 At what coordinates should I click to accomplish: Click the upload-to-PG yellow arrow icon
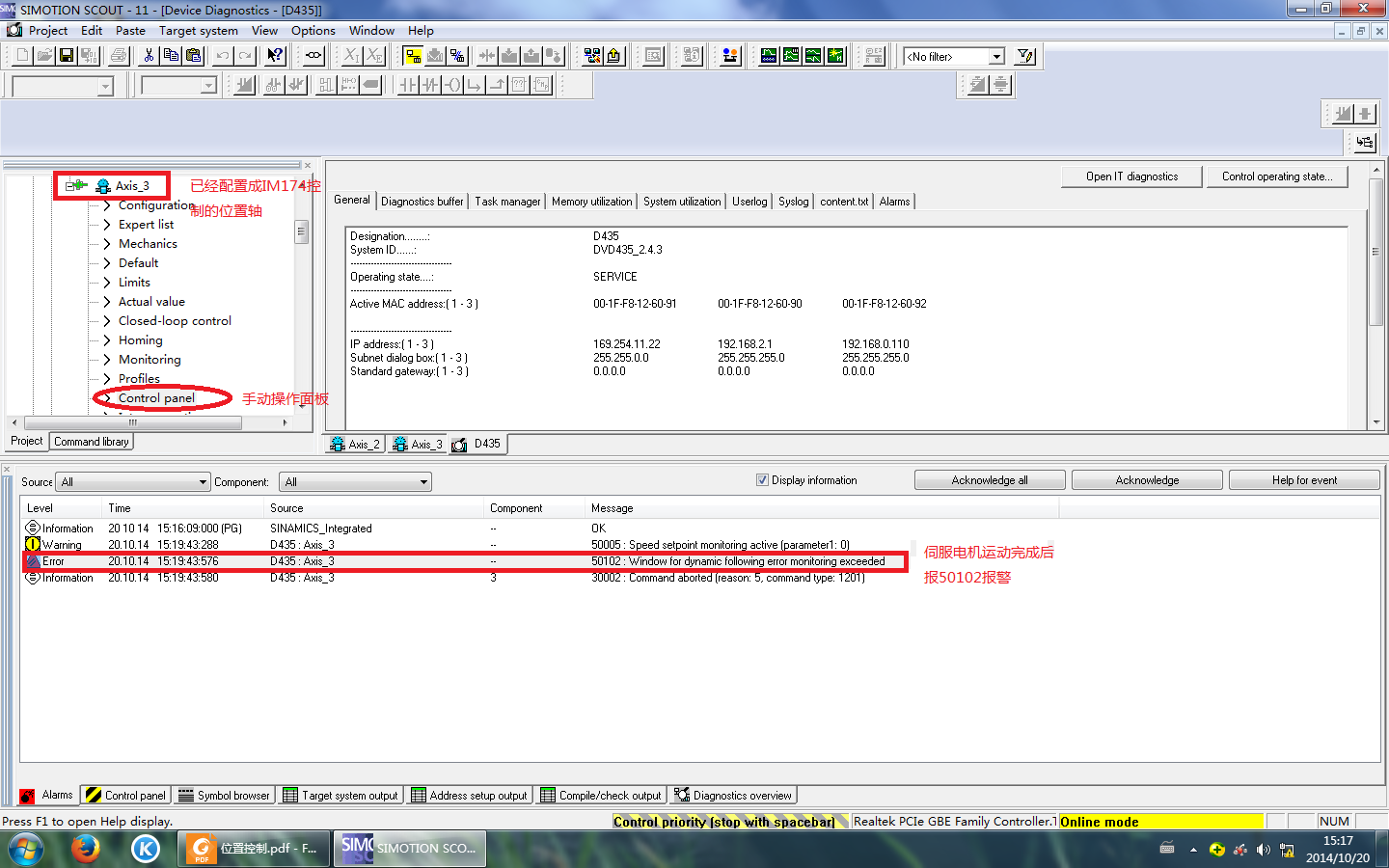614,56
